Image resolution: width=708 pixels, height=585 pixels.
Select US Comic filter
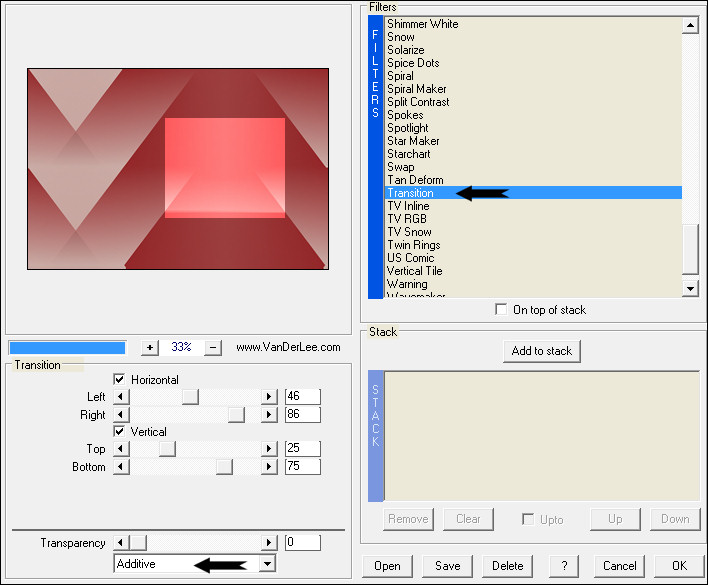click(533, 258)
